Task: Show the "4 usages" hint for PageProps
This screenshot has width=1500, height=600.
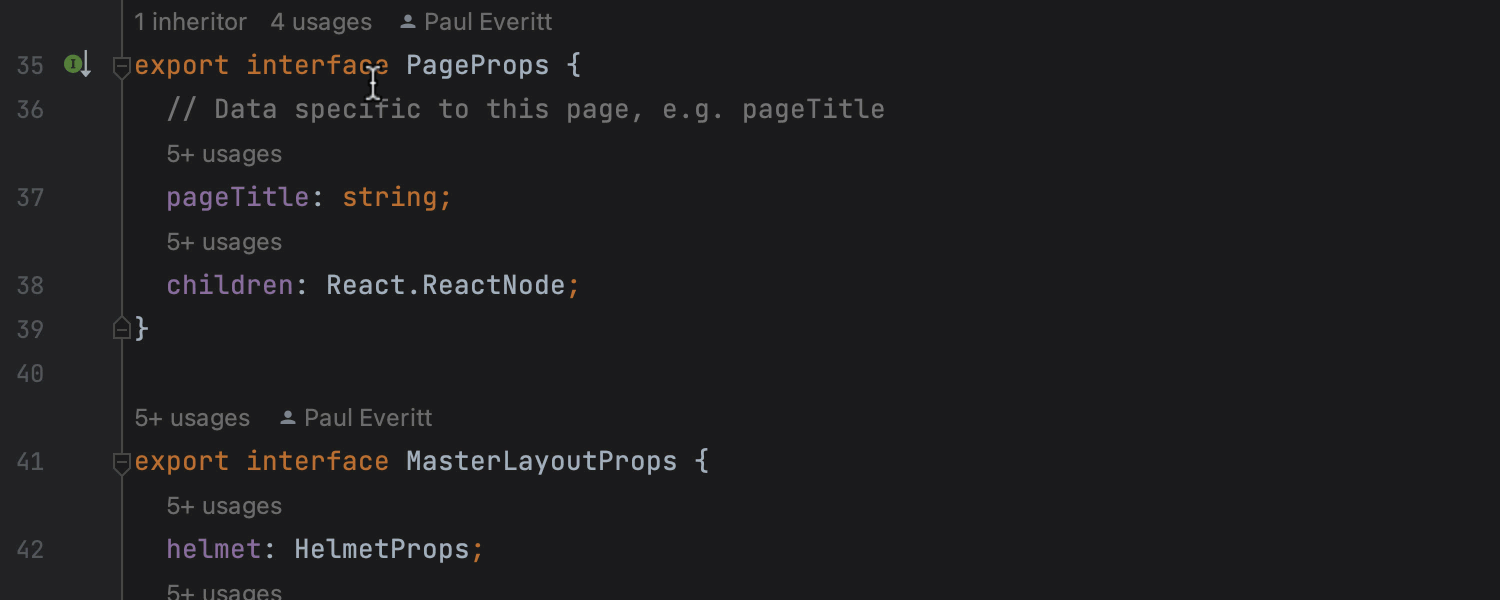Action: point(320,22)
